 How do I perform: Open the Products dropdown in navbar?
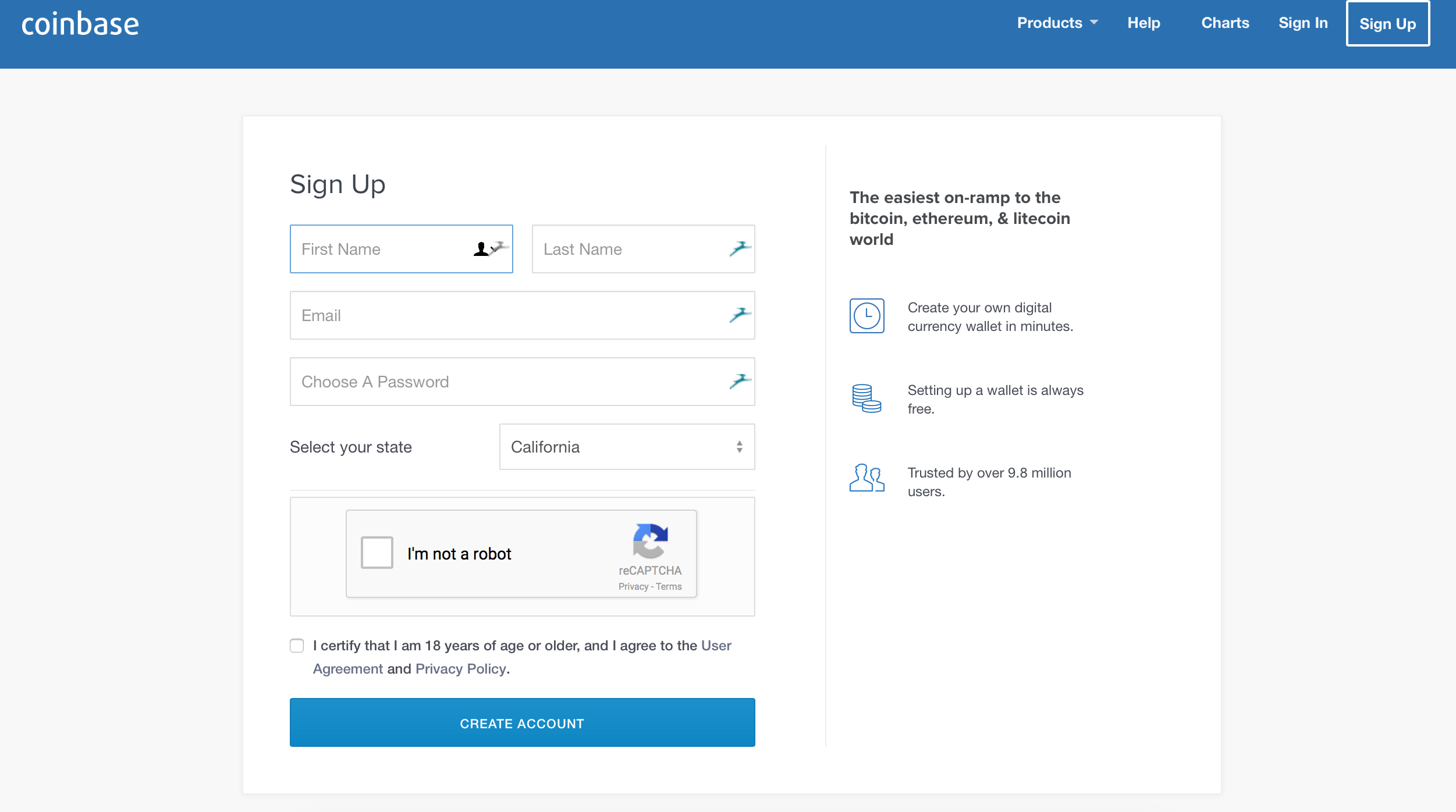coord(1055,23)
